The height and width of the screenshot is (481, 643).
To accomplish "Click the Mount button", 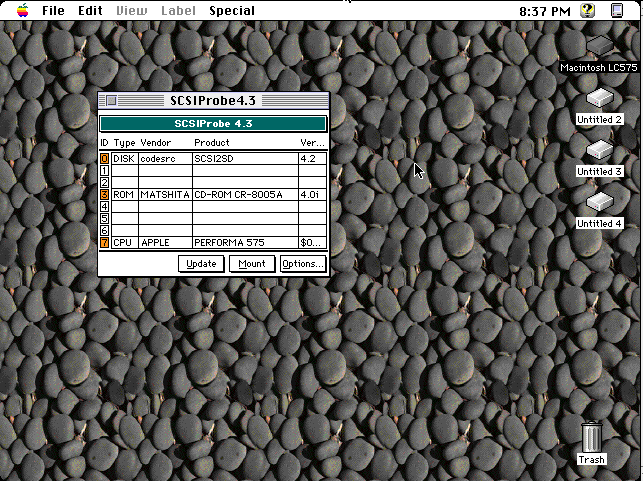I will tap(252, 264).
